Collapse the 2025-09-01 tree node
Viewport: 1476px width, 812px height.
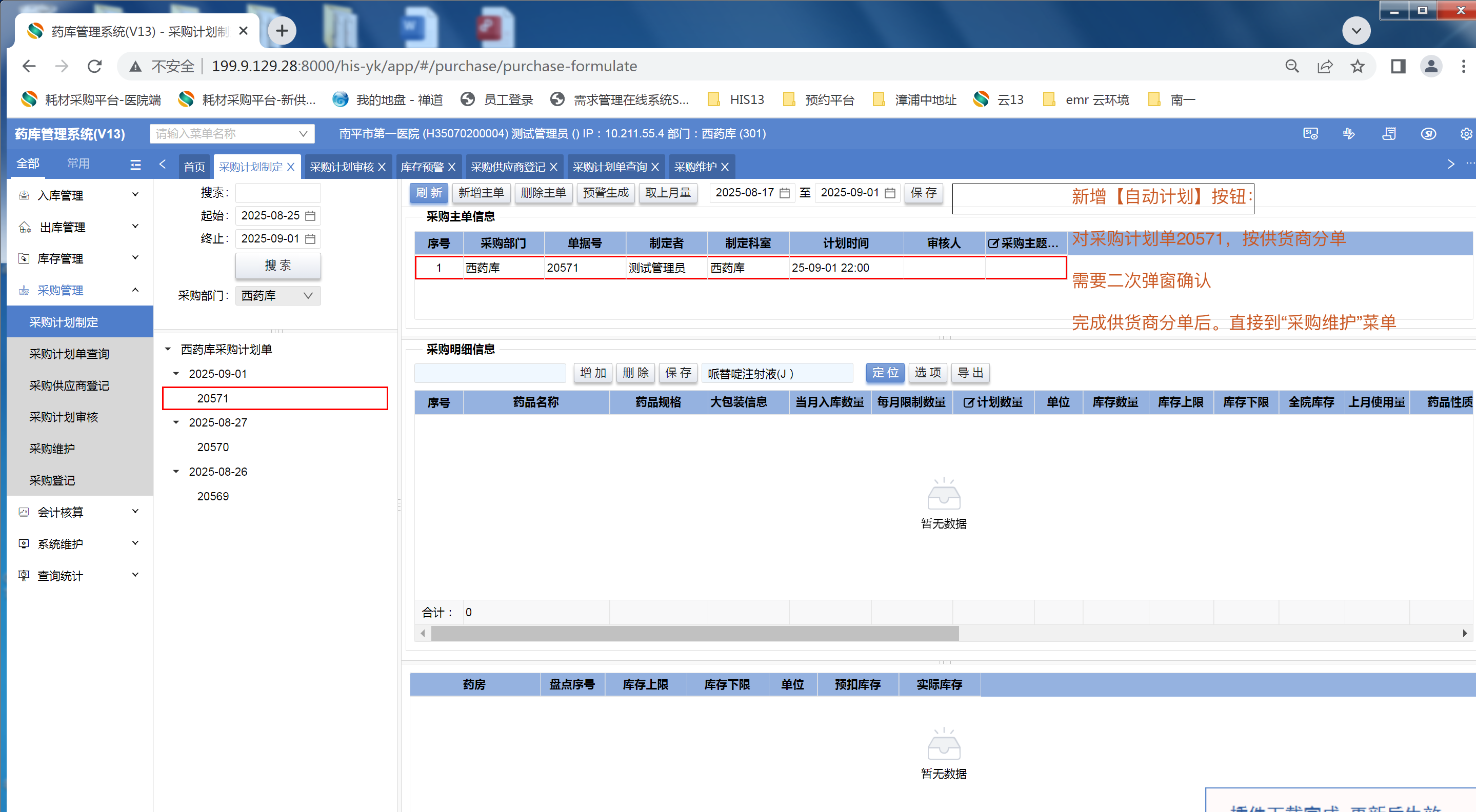176,373
